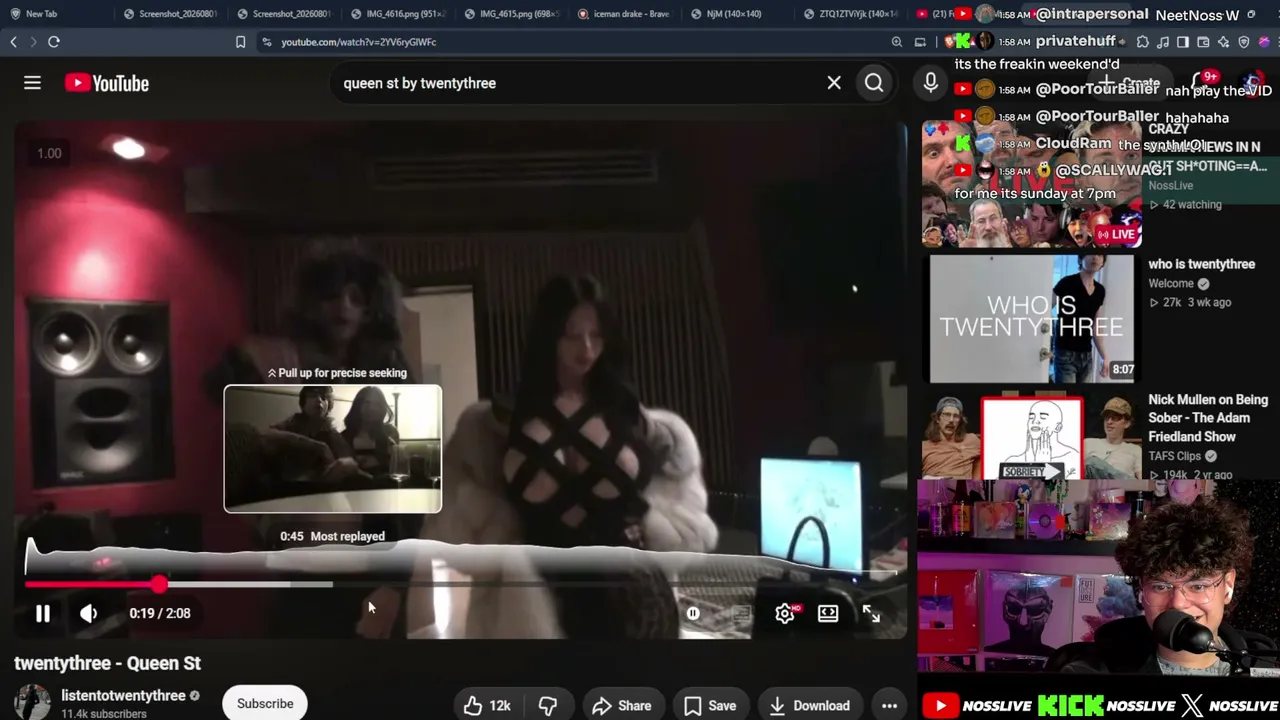Click the VPN shield icon in toolbar
Image resolution: width=1280 pixels, height=720 pixels.
click(1244, 42)
